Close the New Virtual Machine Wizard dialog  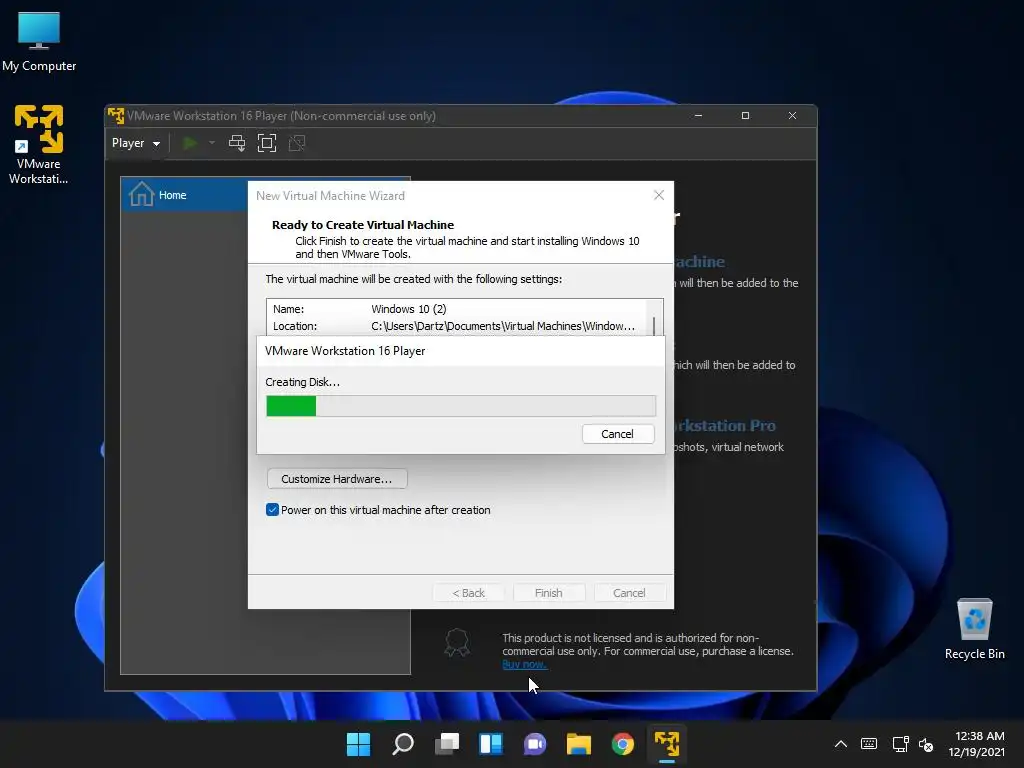click(659, 195)
